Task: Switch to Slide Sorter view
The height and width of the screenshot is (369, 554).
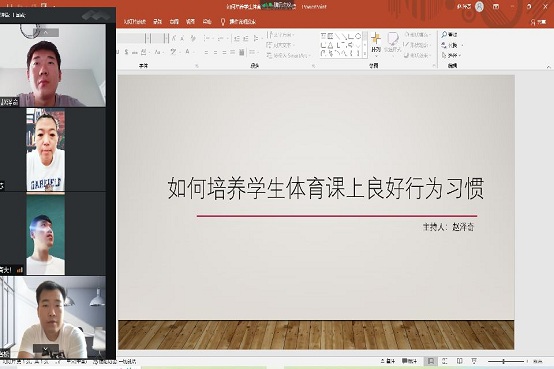Action: pos(445,361)
